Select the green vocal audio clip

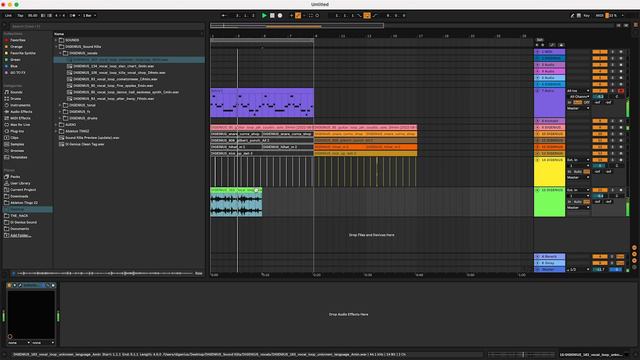(236, 202)
